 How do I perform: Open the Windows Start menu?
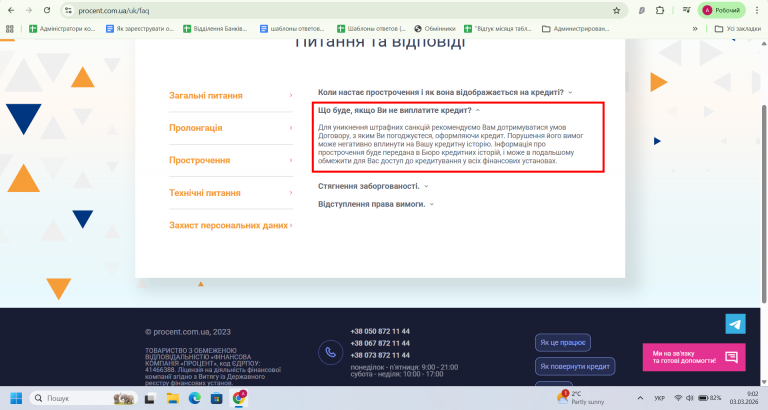tap(16, 398)
